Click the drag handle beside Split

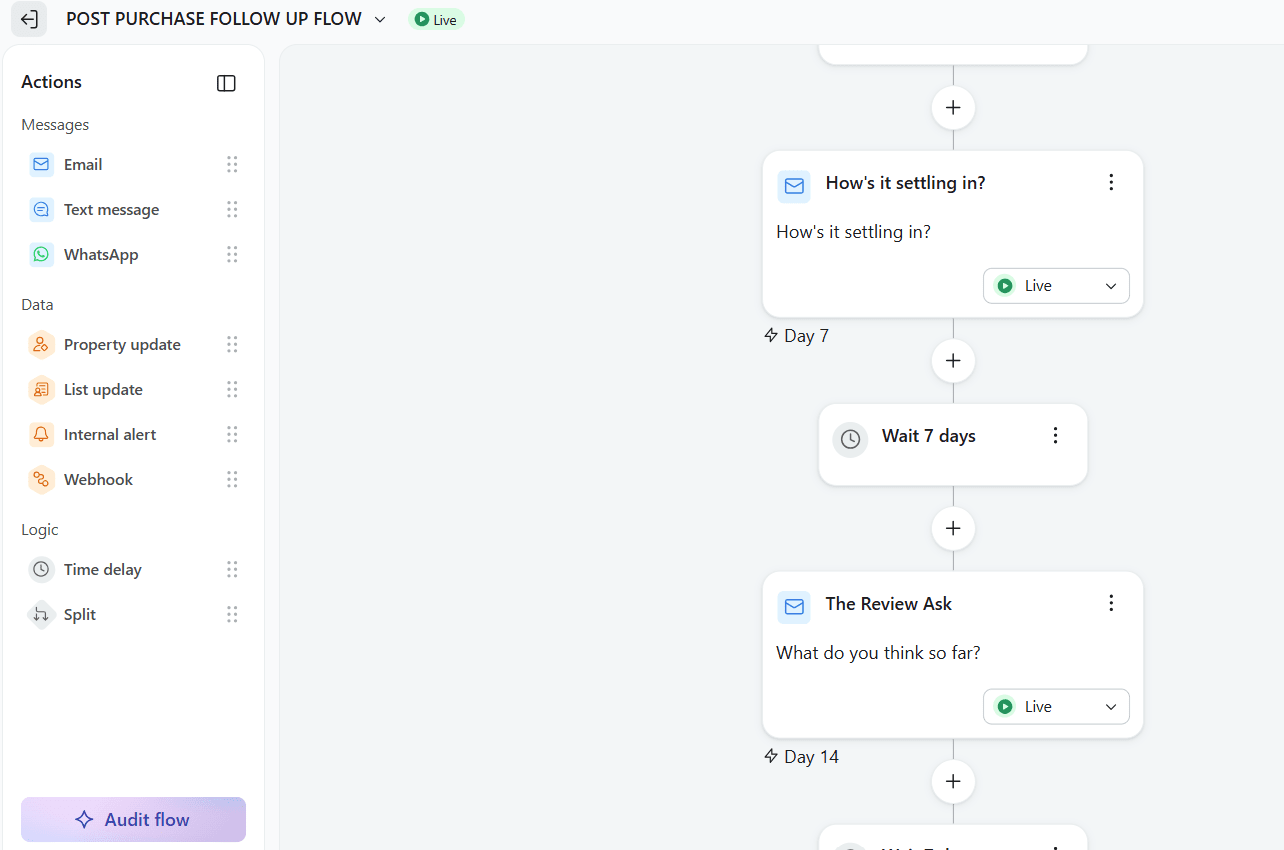(232, 614)
